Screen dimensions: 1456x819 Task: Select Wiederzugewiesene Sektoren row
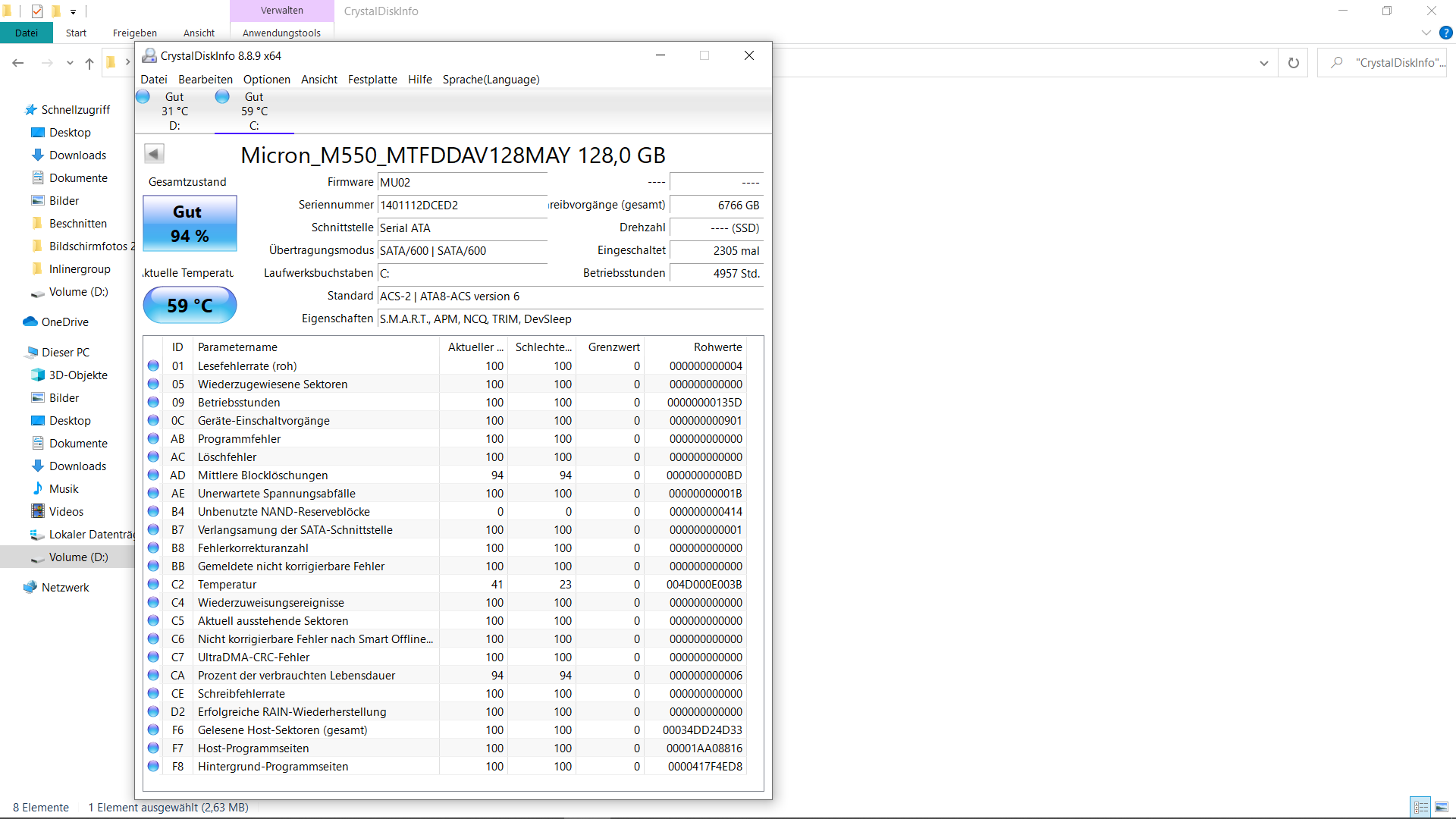pyautogui.click(x=445, y=384)
